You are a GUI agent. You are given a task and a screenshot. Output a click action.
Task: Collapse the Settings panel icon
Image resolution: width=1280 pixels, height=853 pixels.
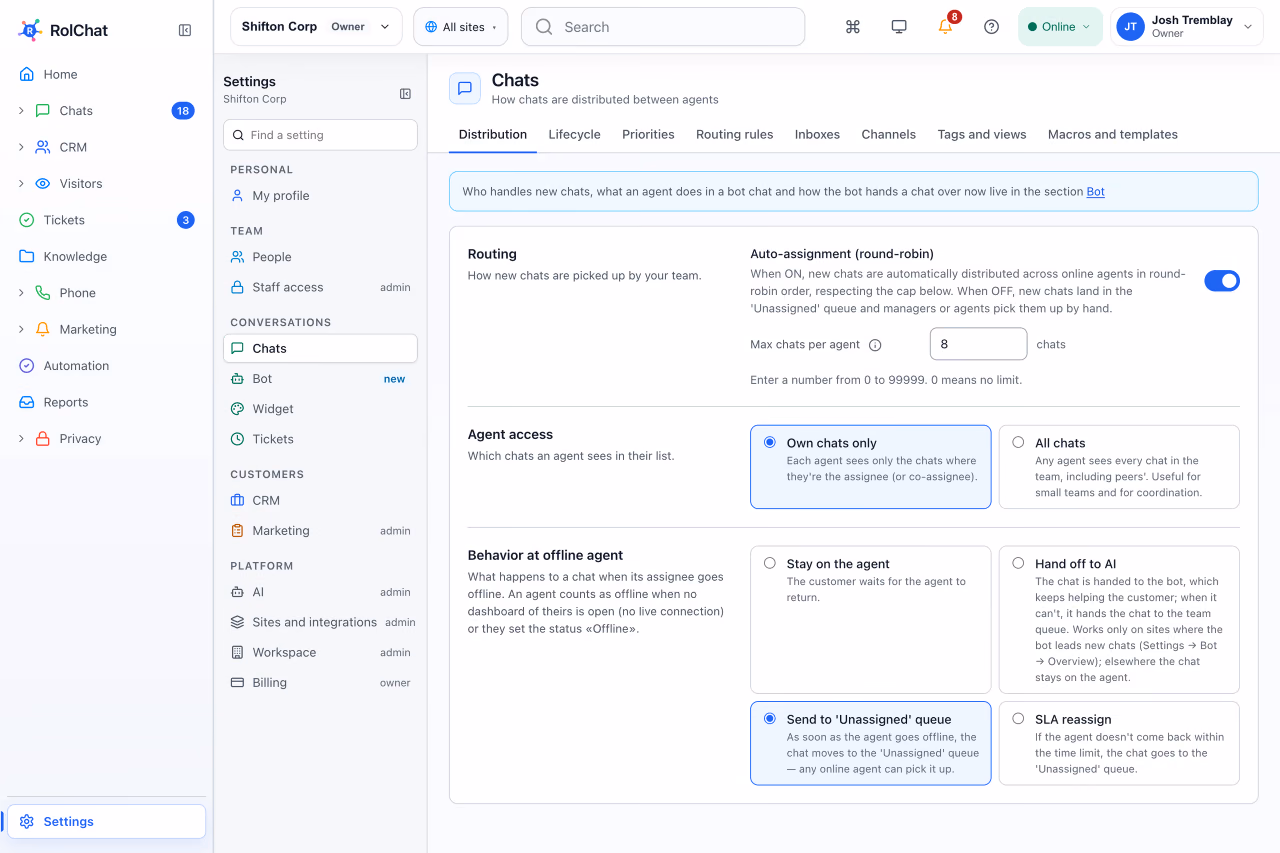(x=405, y=94)
